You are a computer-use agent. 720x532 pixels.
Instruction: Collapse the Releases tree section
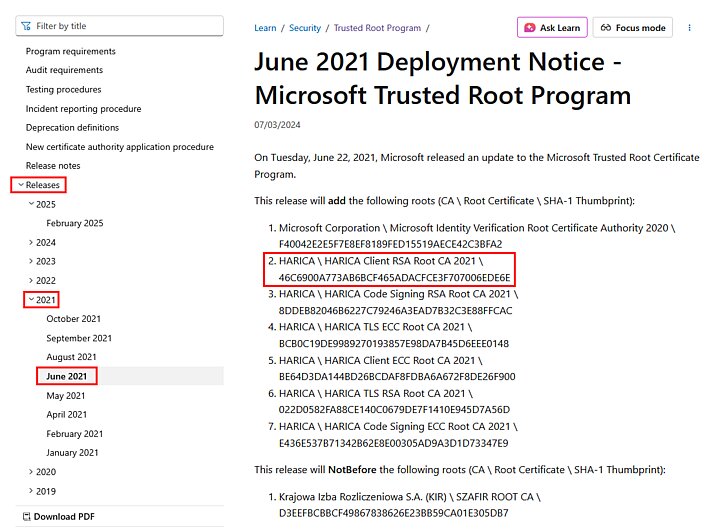[21, 185]
